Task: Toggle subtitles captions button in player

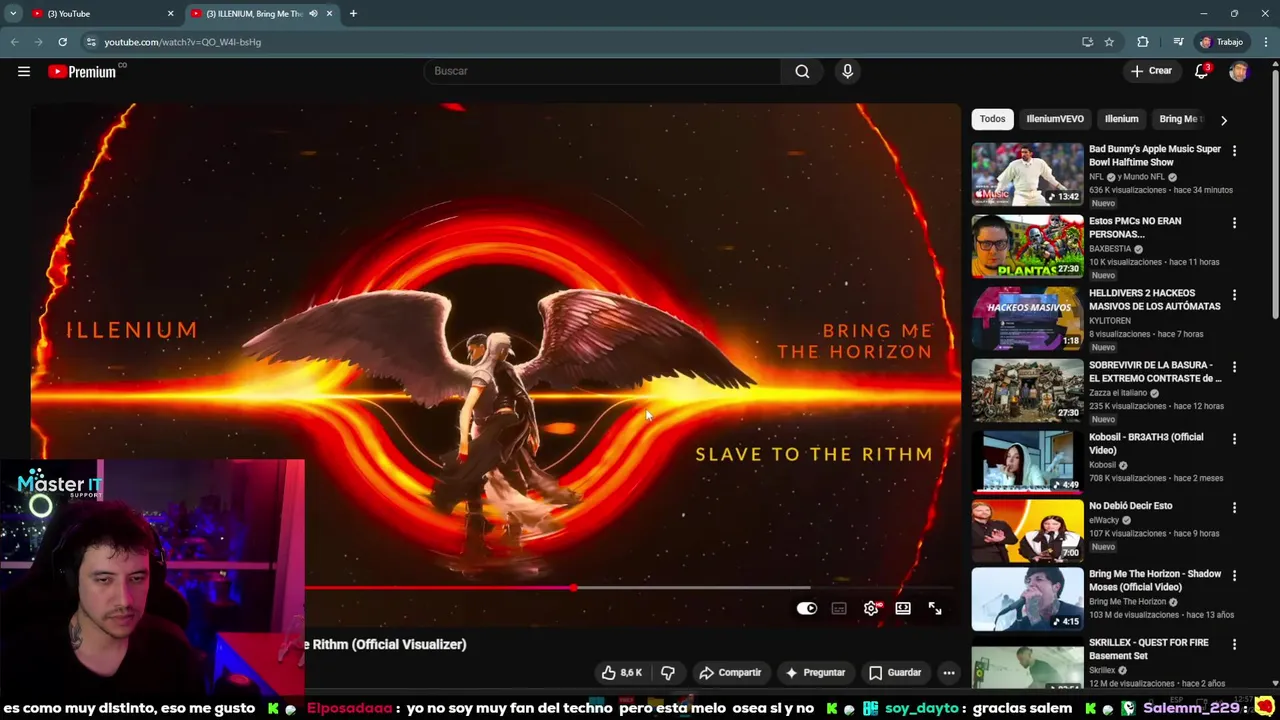Action: (x=839, y=608)
